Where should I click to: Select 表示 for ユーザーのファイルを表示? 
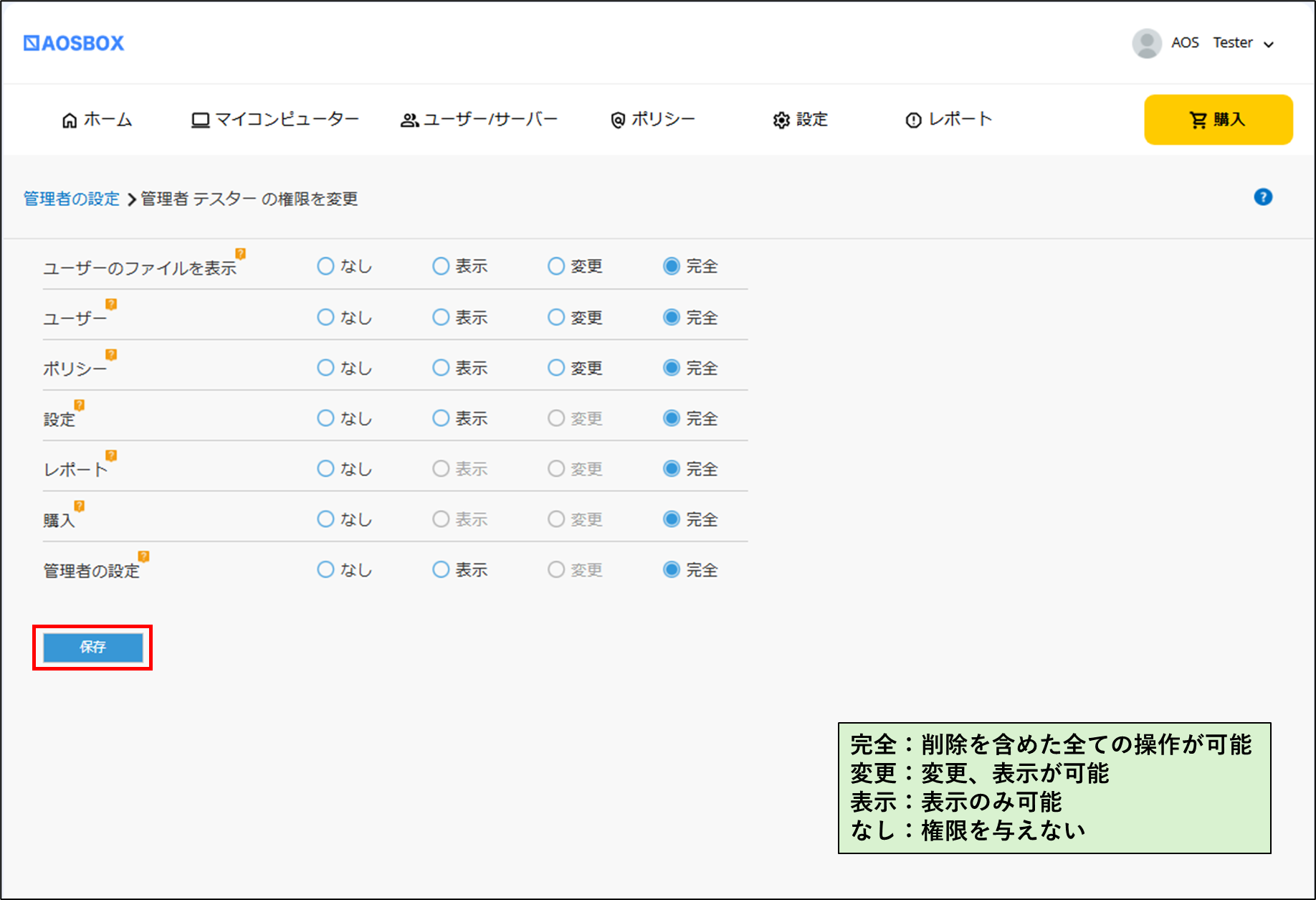(x=441, y=266)
